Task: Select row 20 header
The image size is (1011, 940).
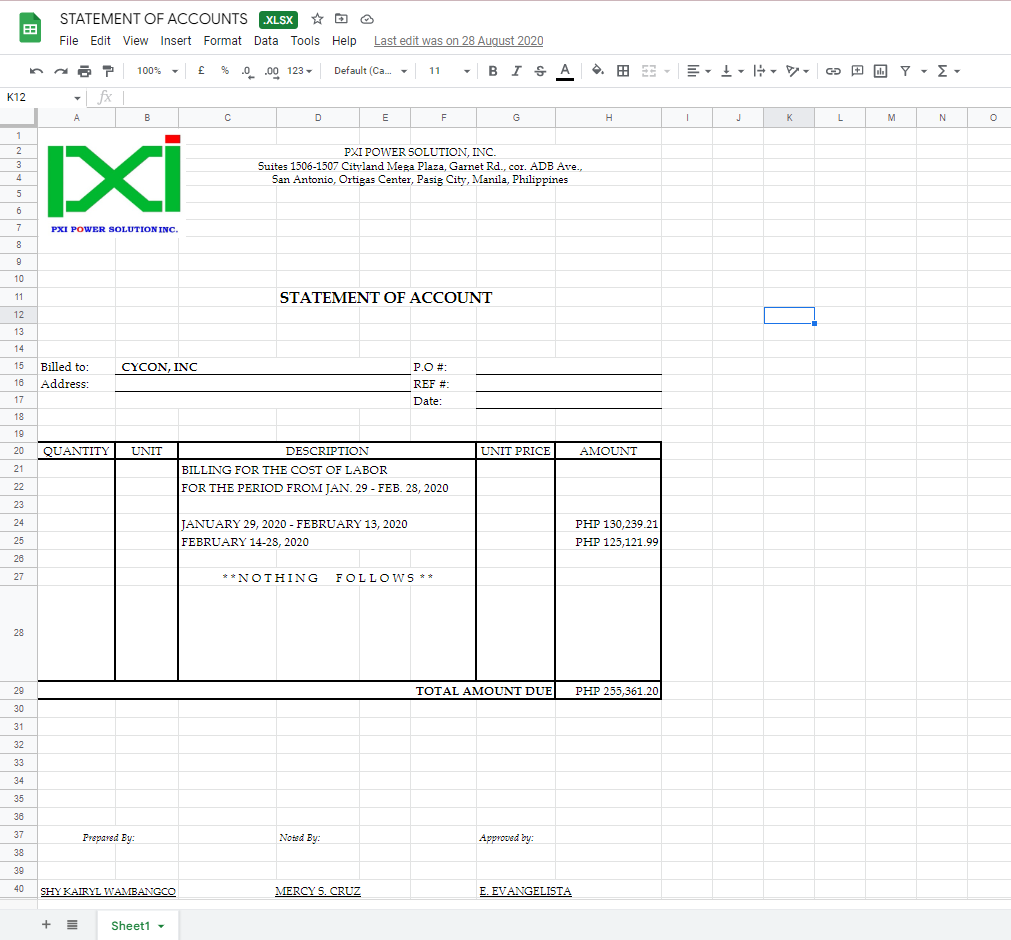Action: pyautogui.click(x=19, y=451)
